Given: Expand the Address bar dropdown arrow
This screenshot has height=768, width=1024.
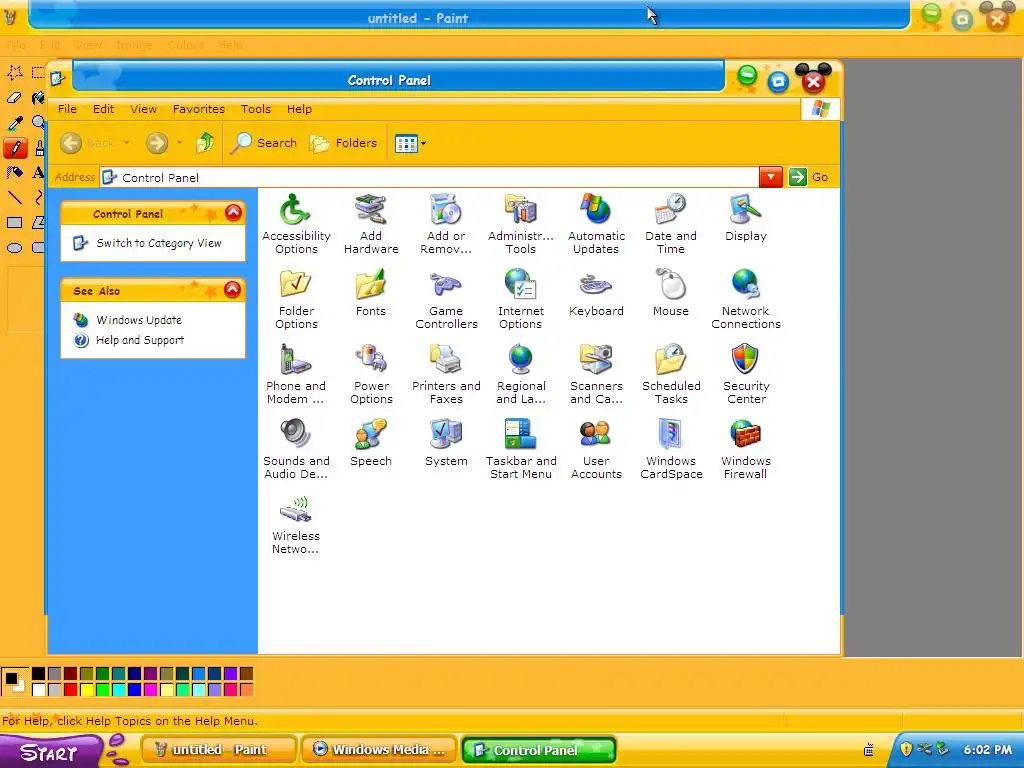Looking at the screenshot, I should point(771,177).
